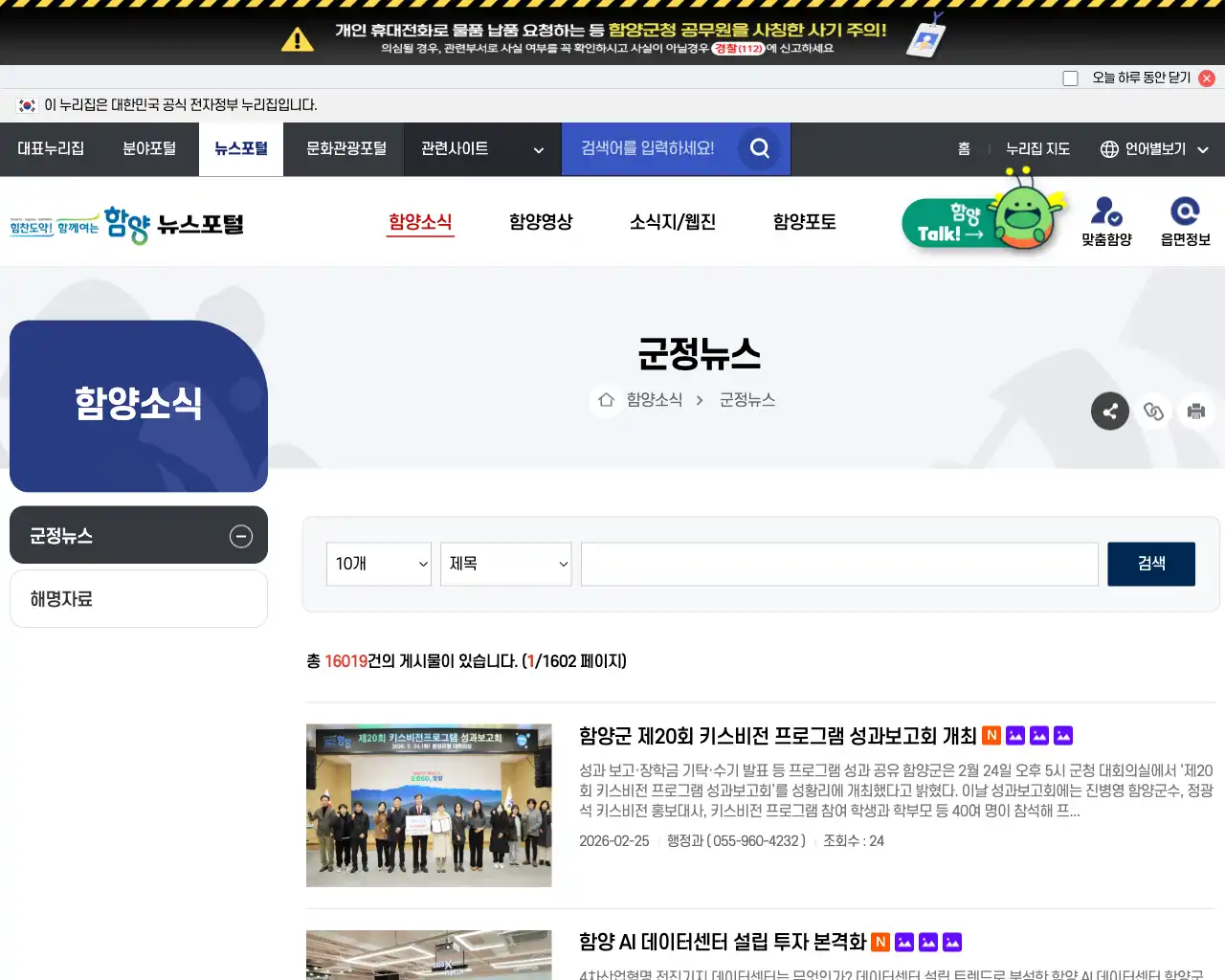This screenshot has width=1225, height=980.
Task: Click the home icon in the breadcrumb
Action: (605, 400)
